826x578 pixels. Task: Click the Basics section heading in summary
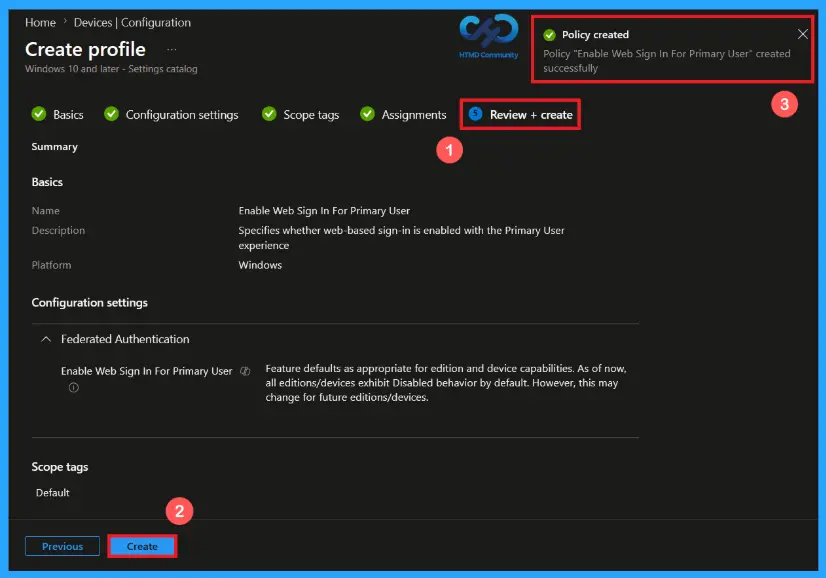[x=47, y=182]
